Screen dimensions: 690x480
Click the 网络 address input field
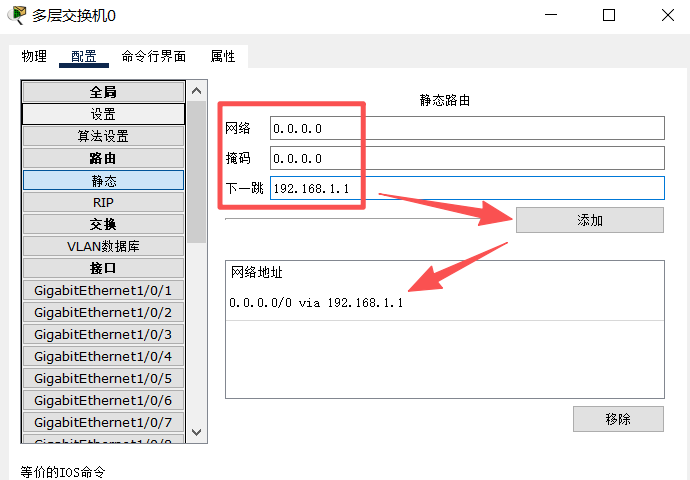tap(467, 128)
